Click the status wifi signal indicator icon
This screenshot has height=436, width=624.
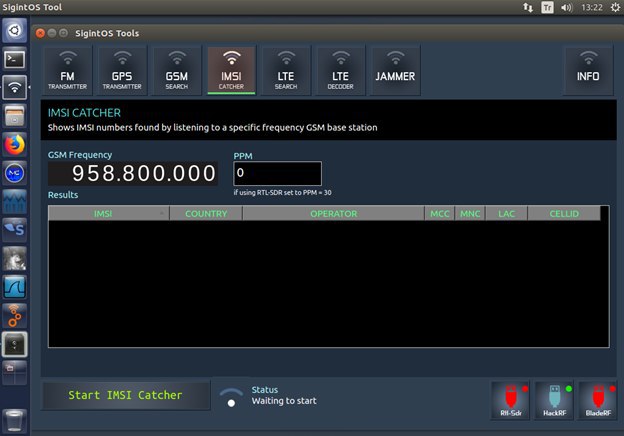pyautogui.click(x=231, y=397)
